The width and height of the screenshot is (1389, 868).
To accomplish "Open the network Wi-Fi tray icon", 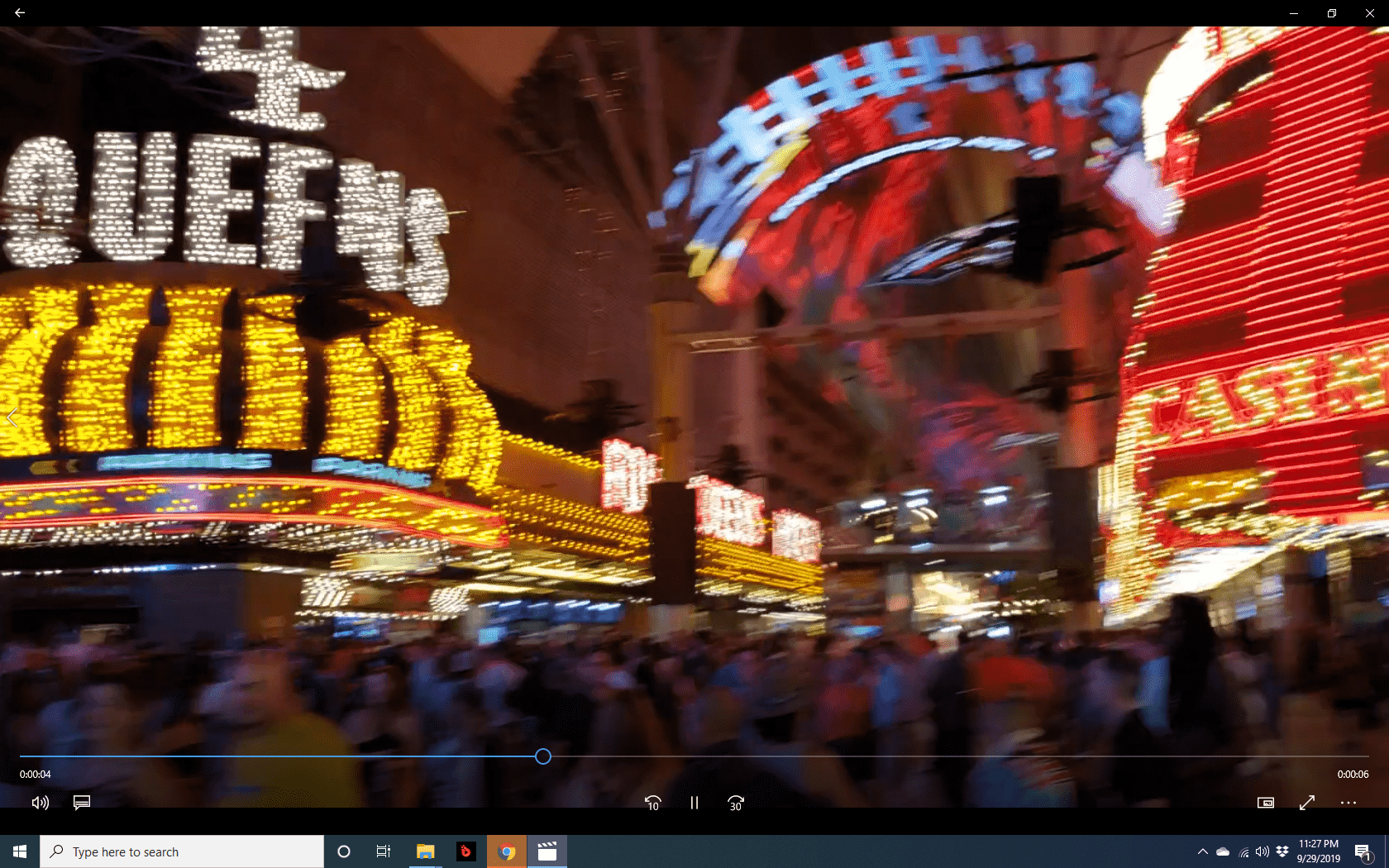I will (1243, 851).
